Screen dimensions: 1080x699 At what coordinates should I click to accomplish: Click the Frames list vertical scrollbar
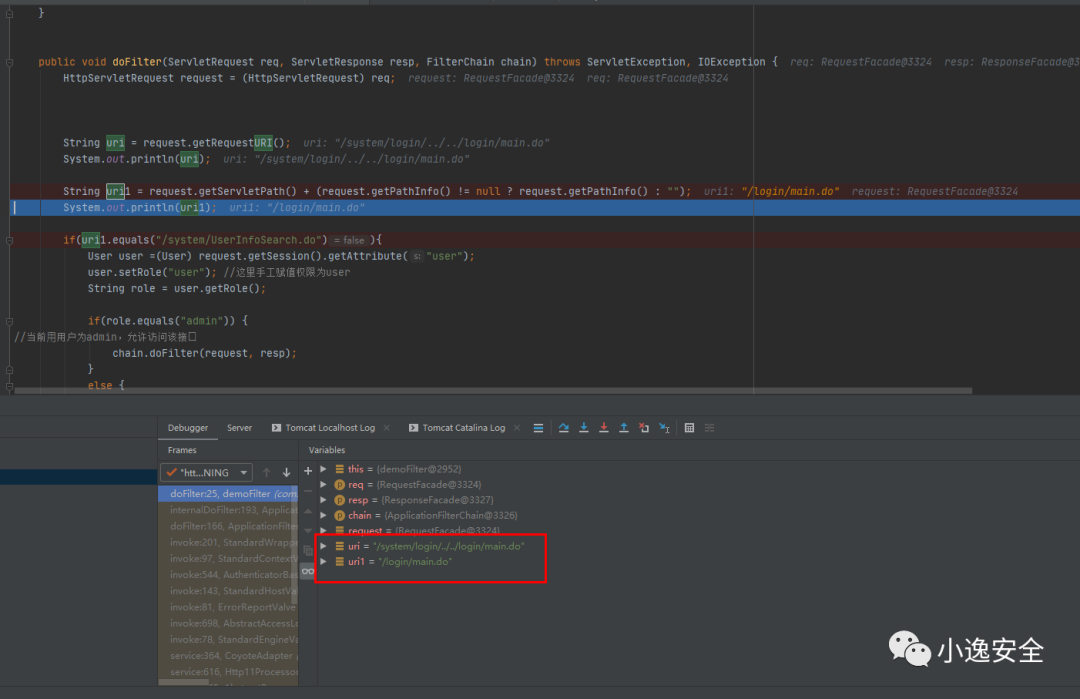(x=295, y=544)
